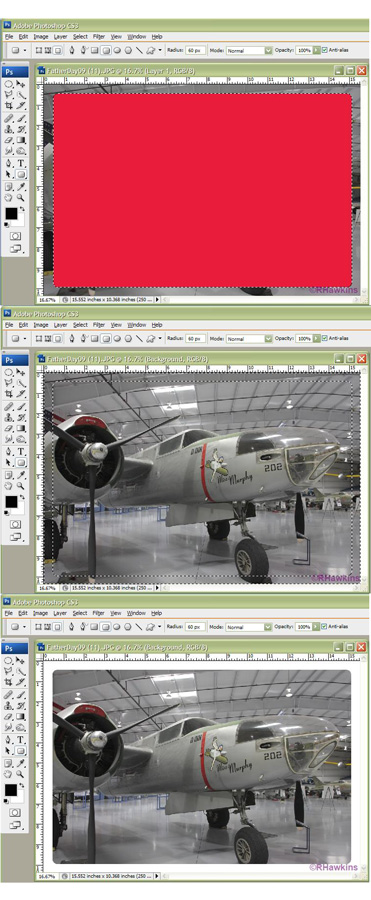
Task: Select the Ellipse shape in the middle options bar
Action: pyautogui.click(x=117, y=338)
